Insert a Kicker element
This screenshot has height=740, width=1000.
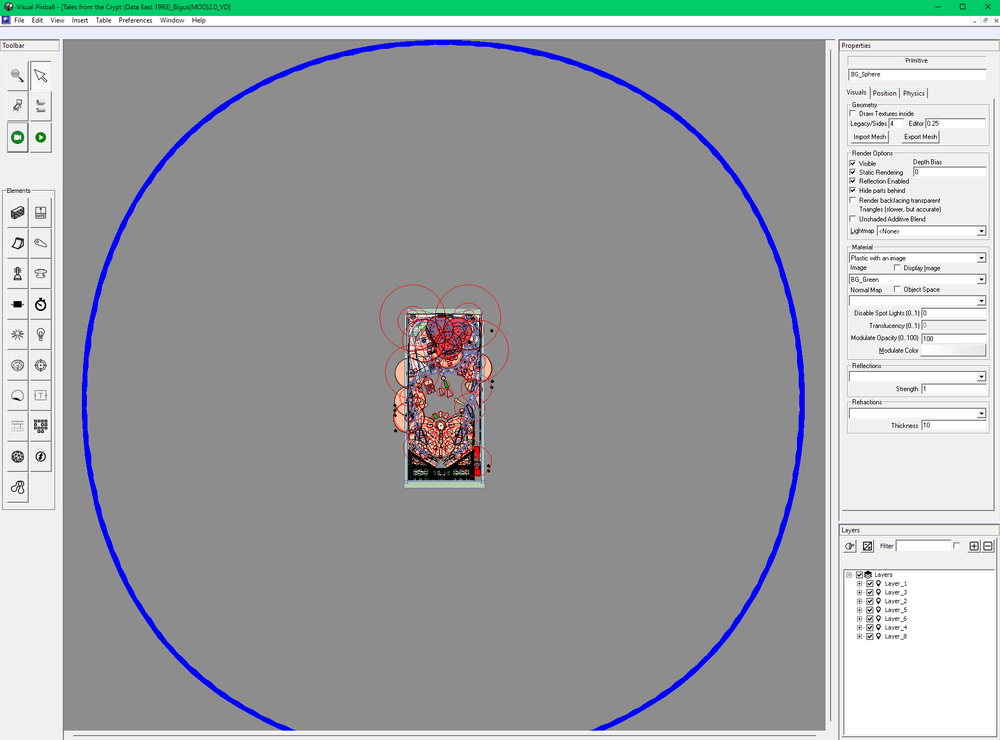pos(17,365)
